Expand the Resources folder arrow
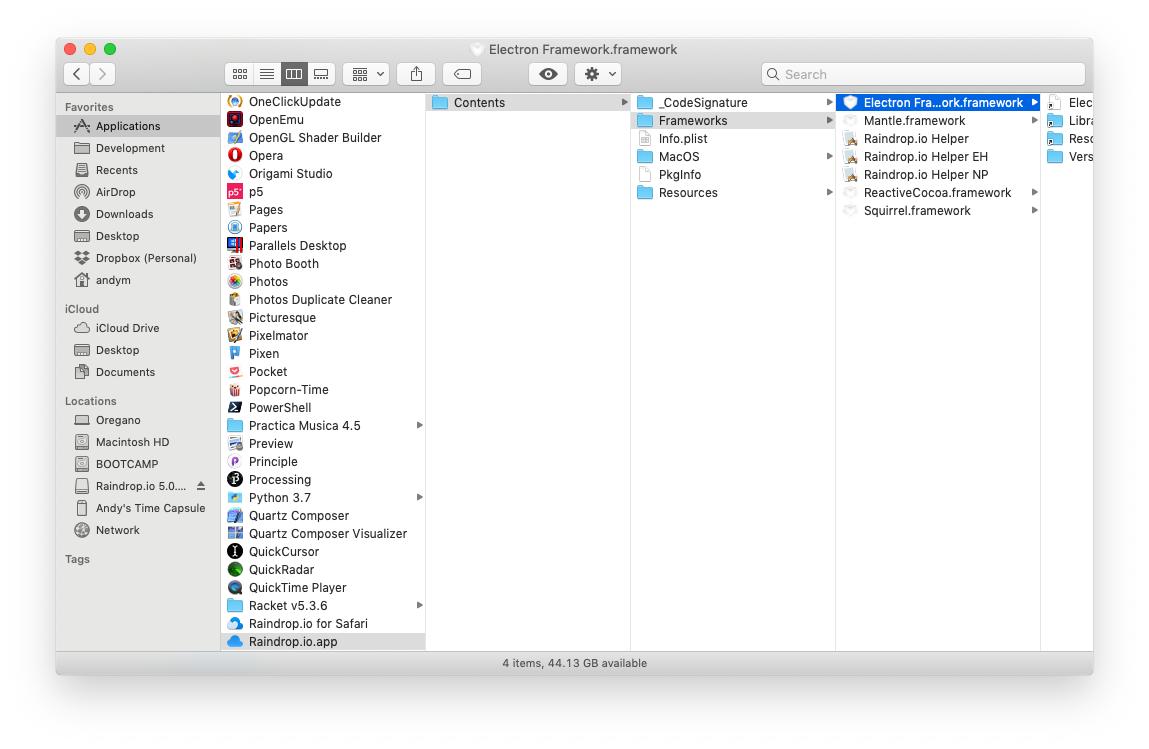 pos(830,192)
